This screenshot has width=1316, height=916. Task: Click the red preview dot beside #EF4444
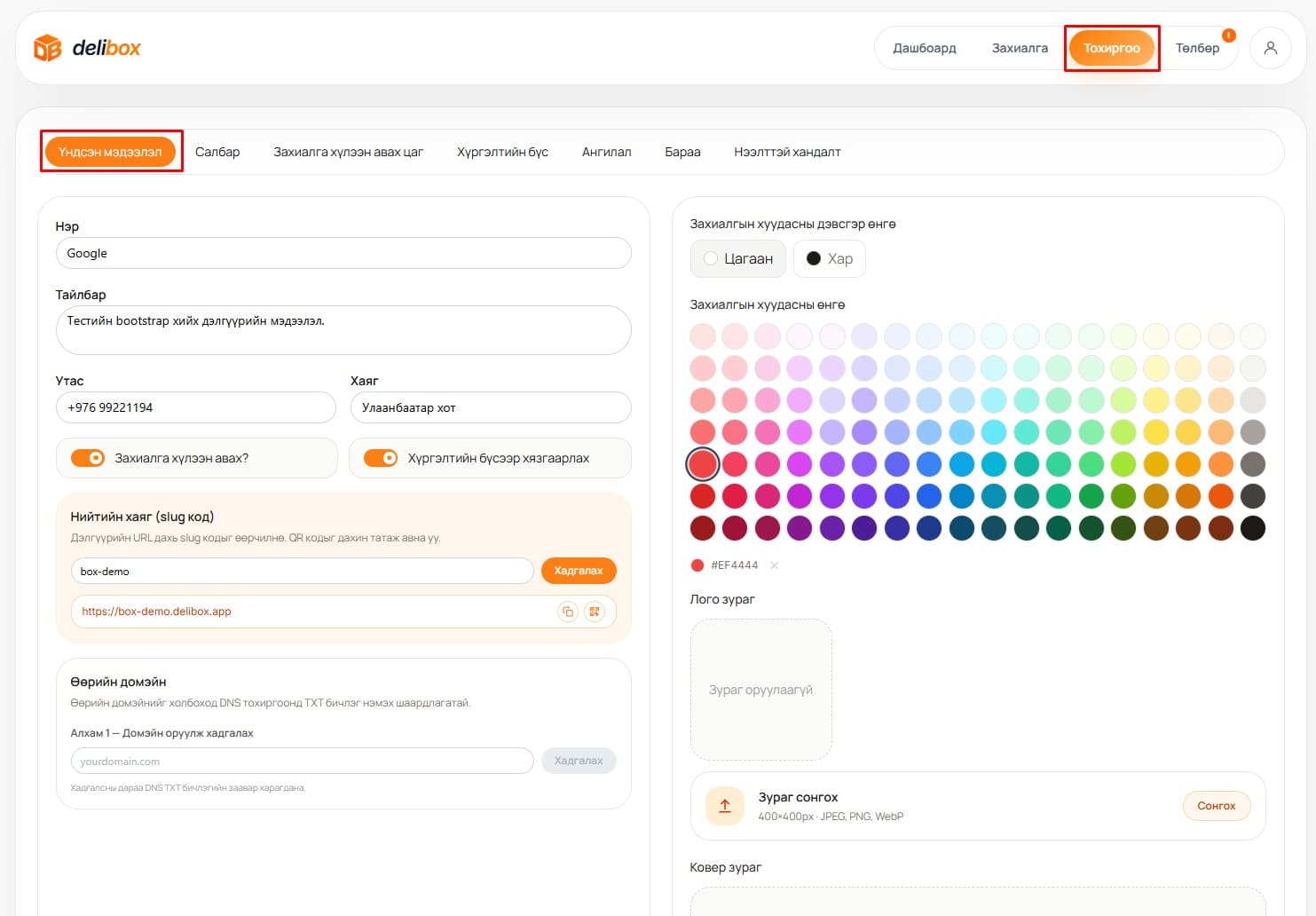tap(697, 565)
